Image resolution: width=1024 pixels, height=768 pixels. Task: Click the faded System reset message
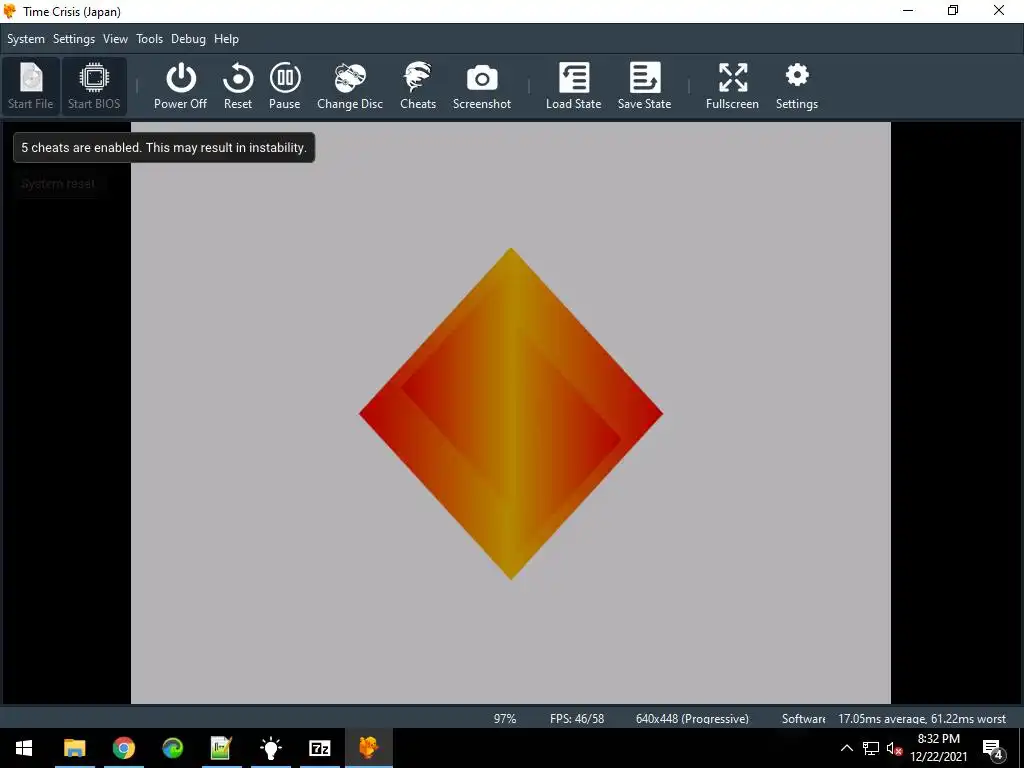58,184
